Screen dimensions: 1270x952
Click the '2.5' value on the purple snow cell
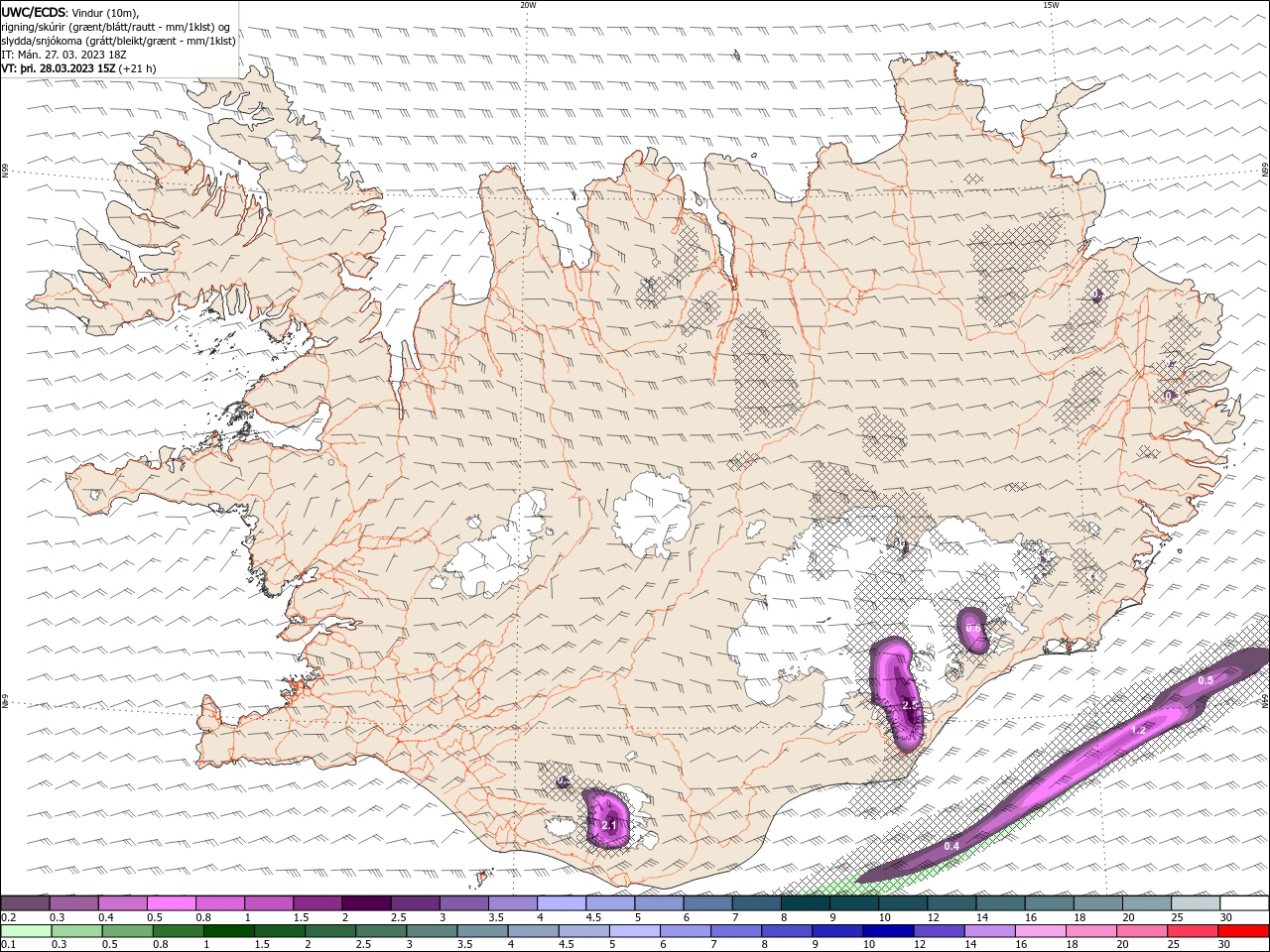911,704
